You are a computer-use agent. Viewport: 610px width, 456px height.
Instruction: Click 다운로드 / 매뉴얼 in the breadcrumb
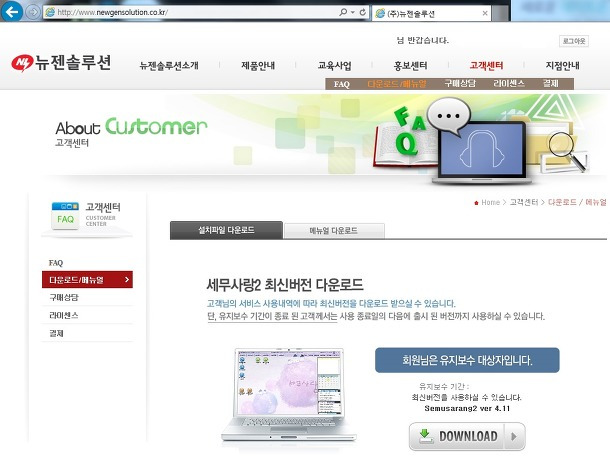pyautogui.click(x=577, y=202)
